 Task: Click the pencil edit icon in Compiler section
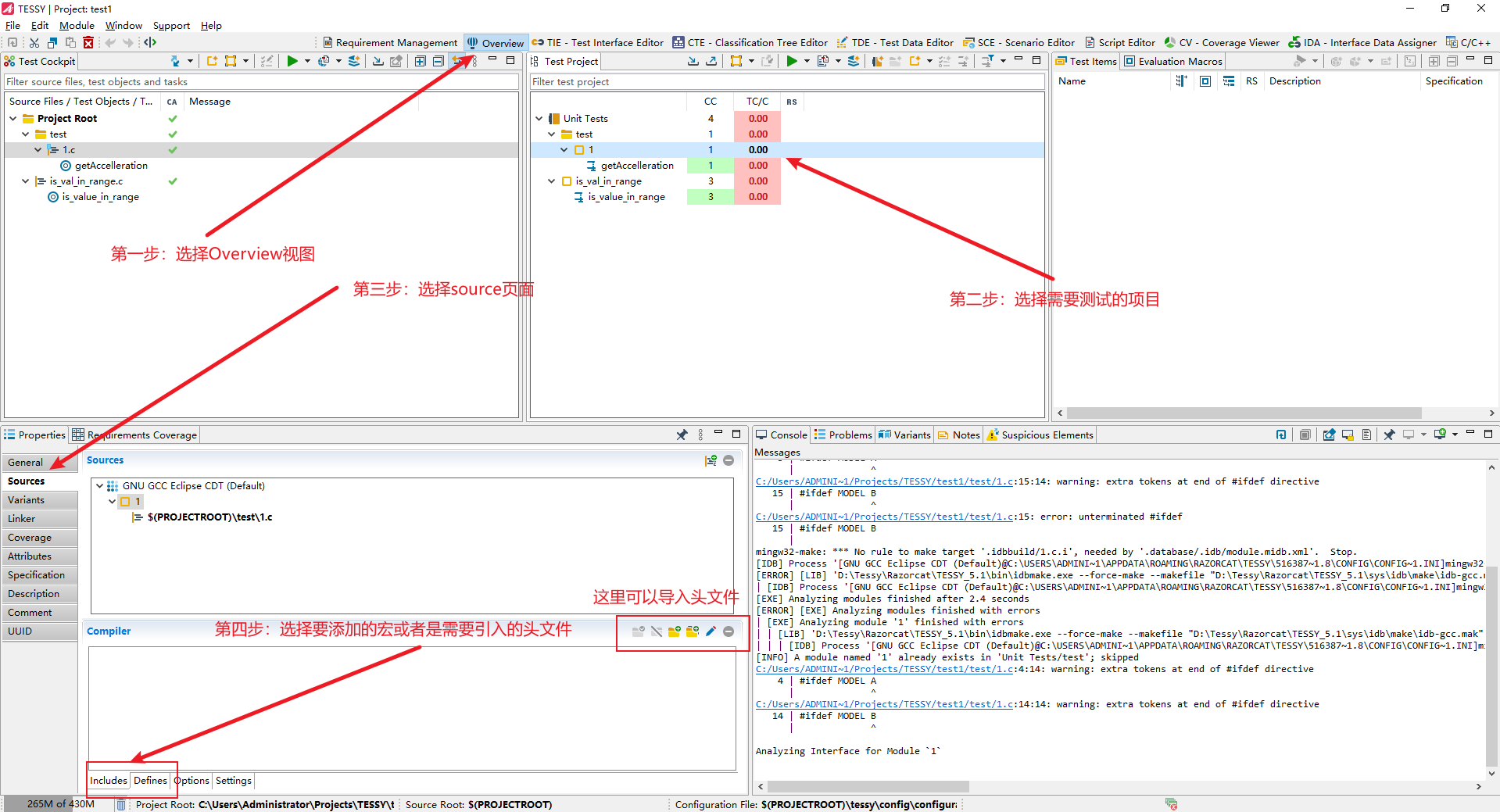click(x=711, y=631)
